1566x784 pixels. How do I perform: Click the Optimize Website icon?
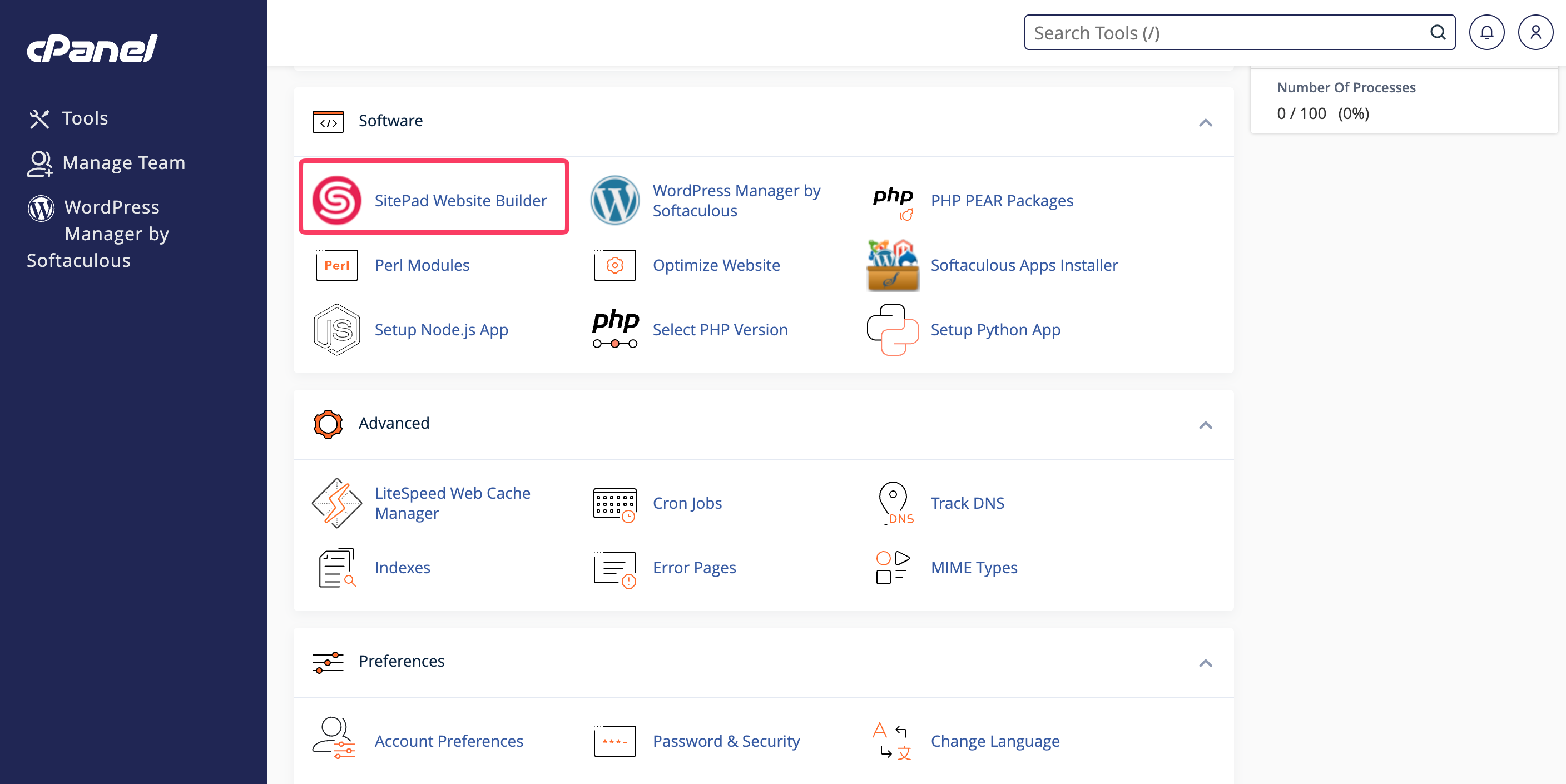tap(614, 265)
